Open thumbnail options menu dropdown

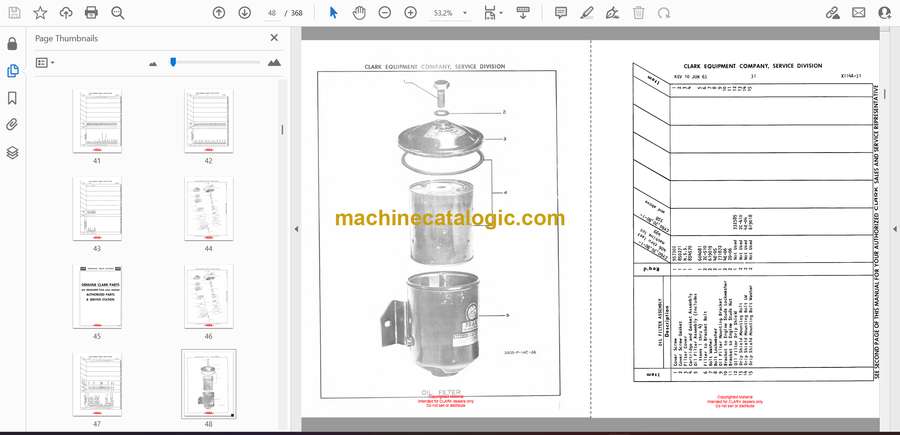point(45,63)
